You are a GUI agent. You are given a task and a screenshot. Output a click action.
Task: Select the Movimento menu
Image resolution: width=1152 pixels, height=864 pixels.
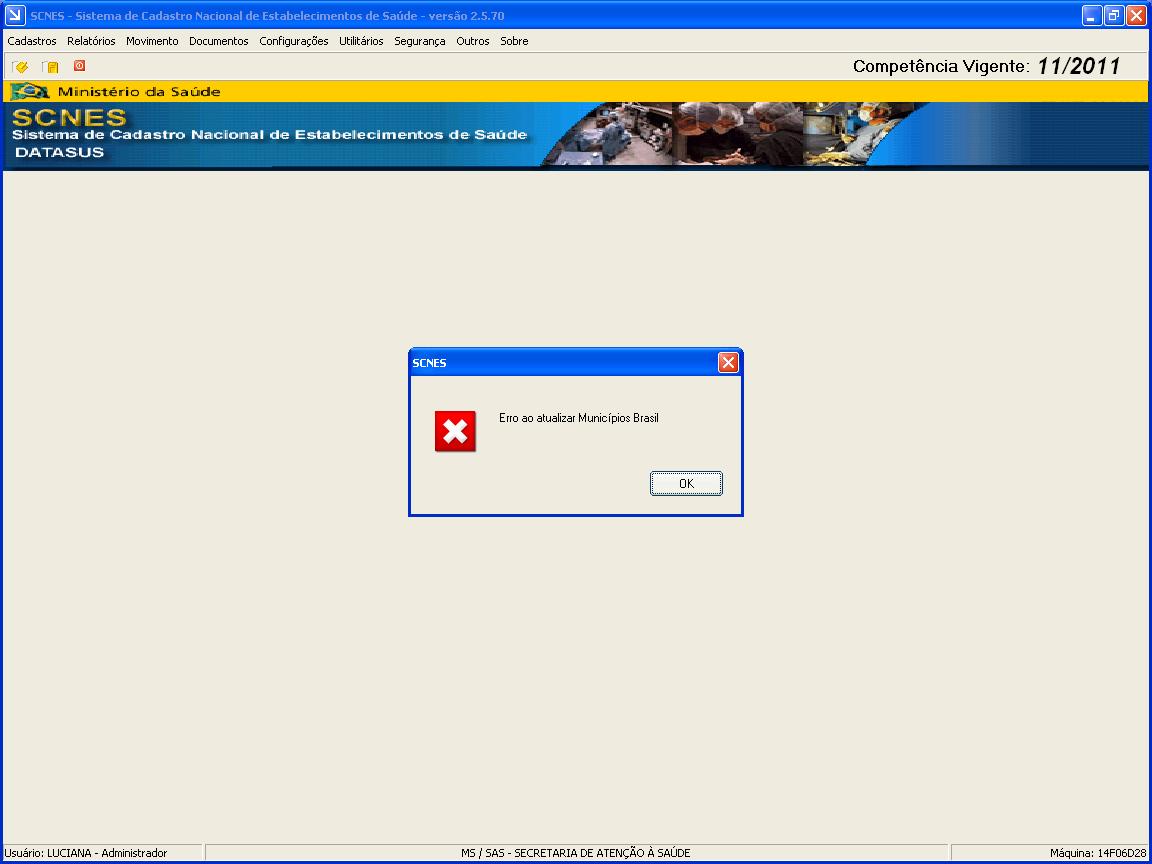point(152,41)
